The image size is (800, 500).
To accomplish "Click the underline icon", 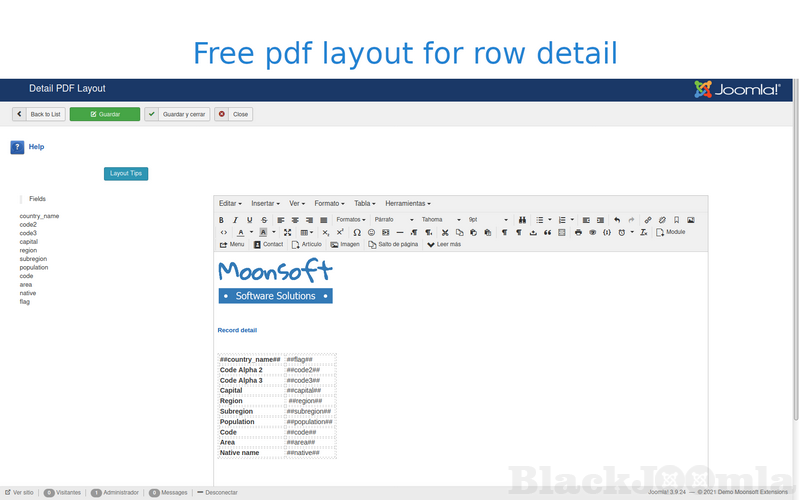I will point(250,220).
